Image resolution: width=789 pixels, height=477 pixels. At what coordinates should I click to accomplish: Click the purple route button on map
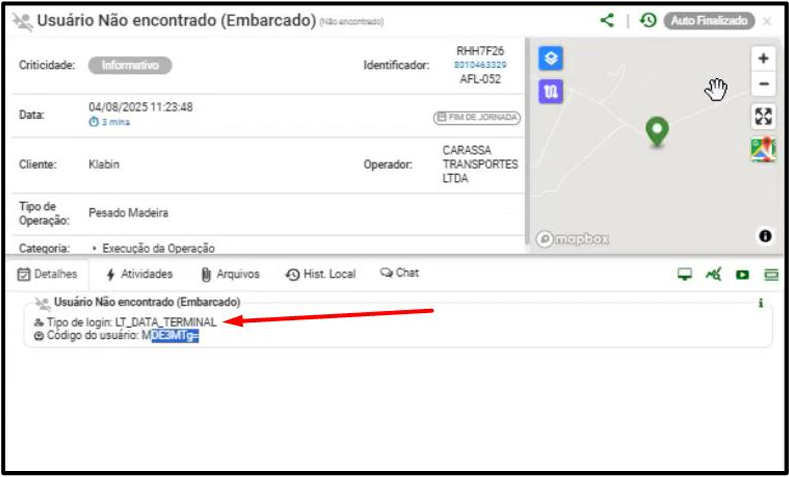point(551,92)
